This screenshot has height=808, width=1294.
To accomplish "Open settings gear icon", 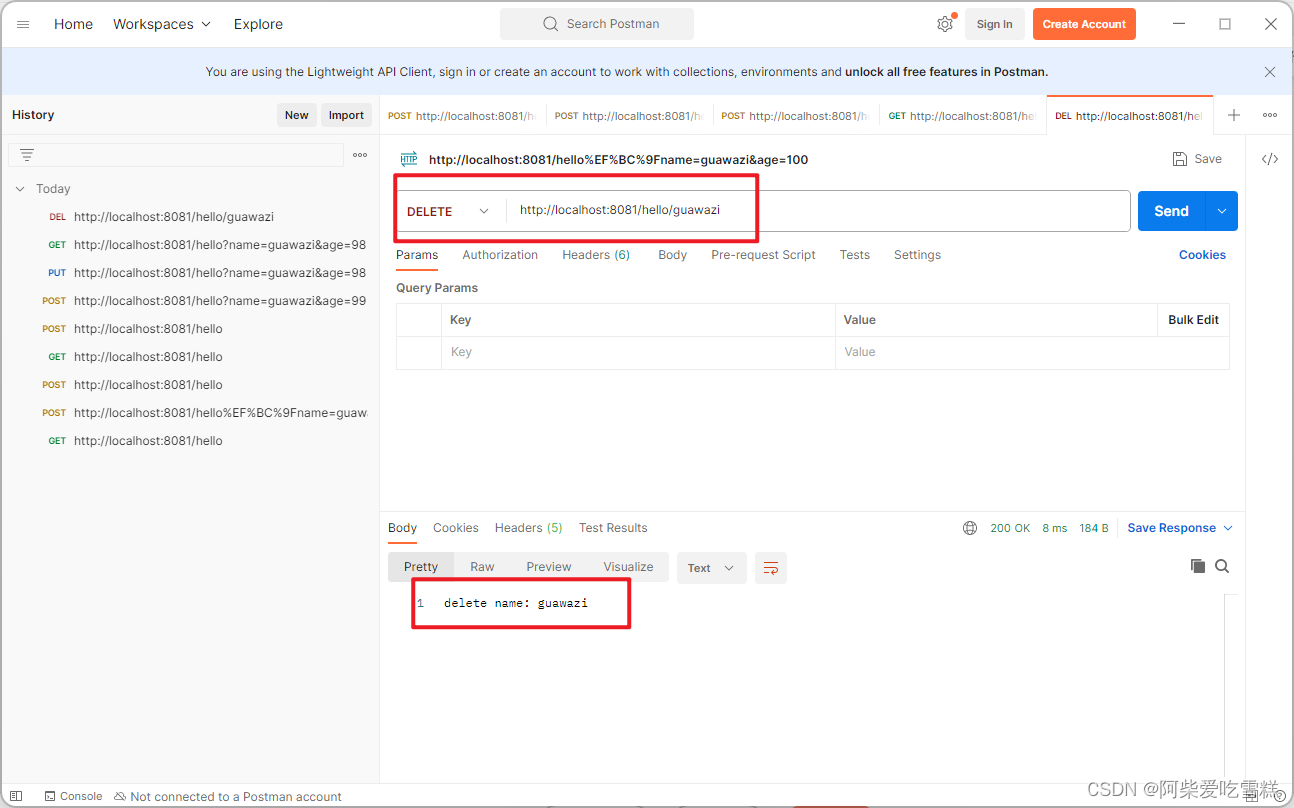I will coord(945,23).
